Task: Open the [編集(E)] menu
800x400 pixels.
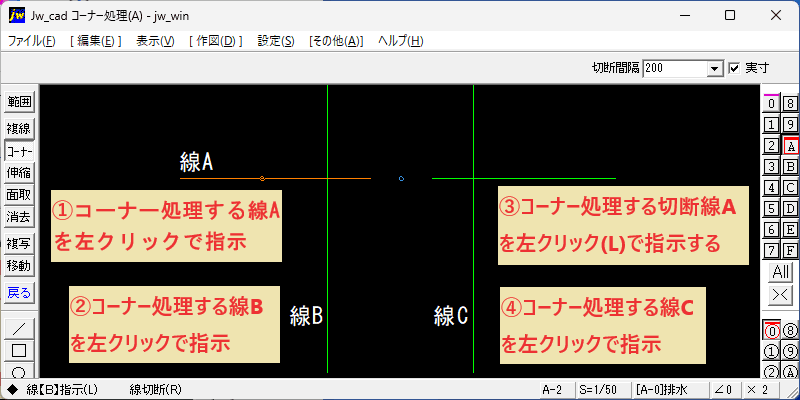Action: 96,41
